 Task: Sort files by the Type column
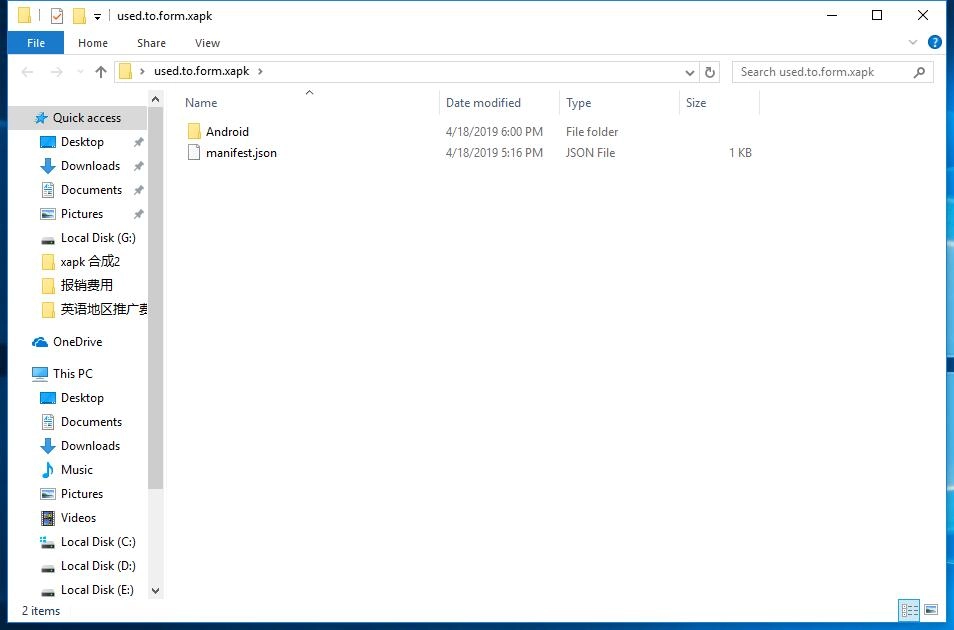click(x=578, y=103)
